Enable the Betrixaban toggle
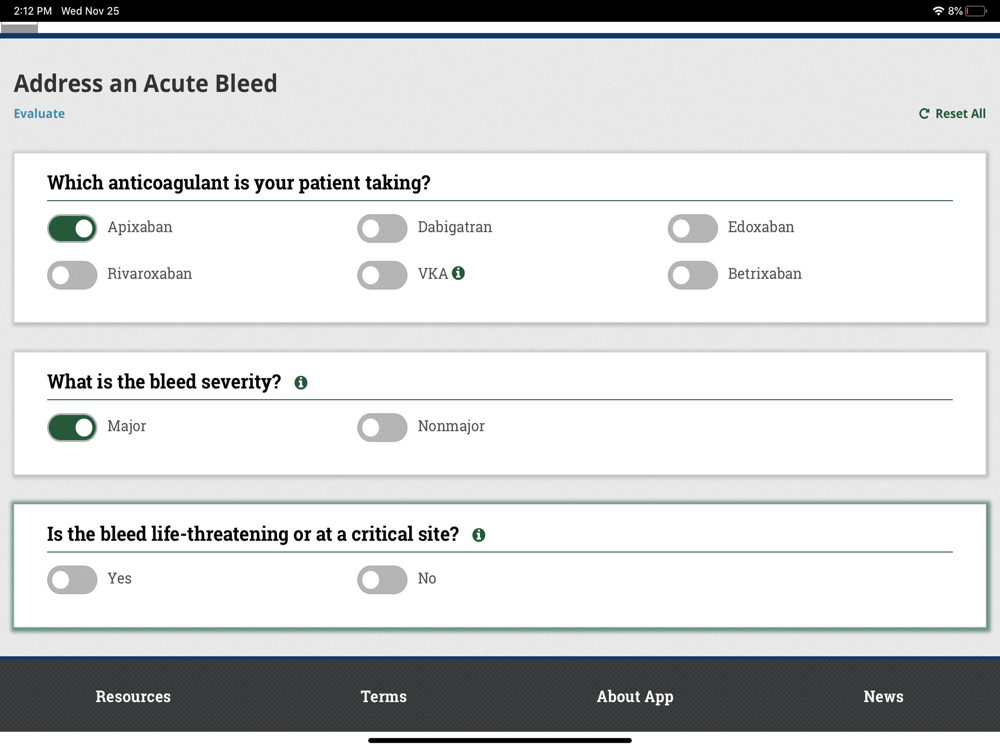 692,275
